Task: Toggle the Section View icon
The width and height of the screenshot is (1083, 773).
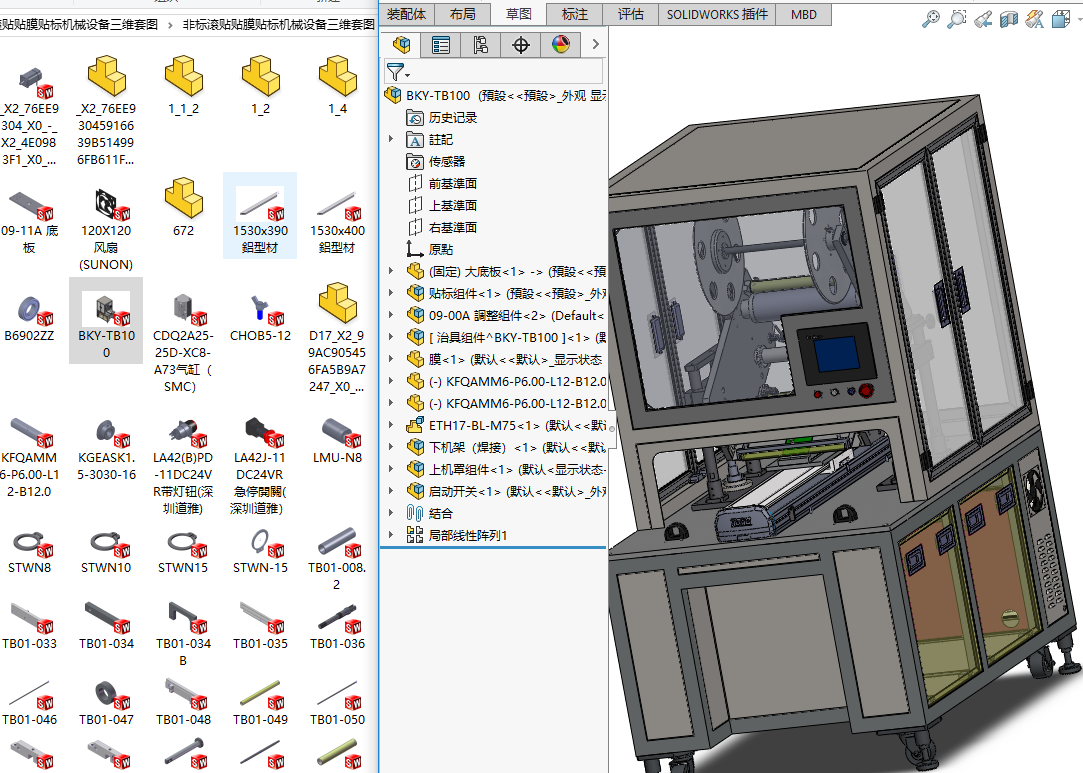Action: tap(1009, 18)
